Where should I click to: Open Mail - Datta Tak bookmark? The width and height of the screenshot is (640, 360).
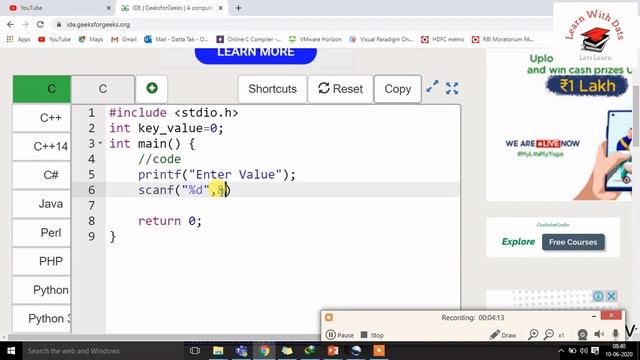pos(176,39)
